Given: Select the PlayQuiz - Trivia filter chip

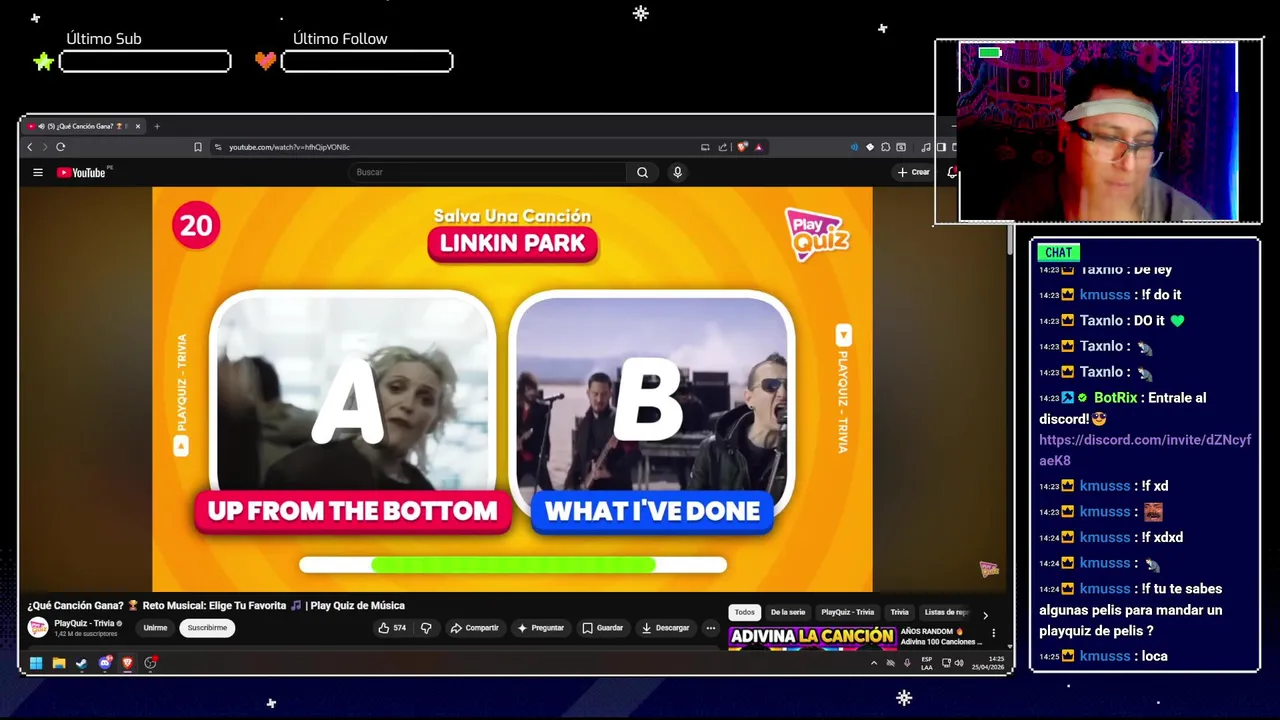Looking at the screenshot, I should click(x=848, y=612).
